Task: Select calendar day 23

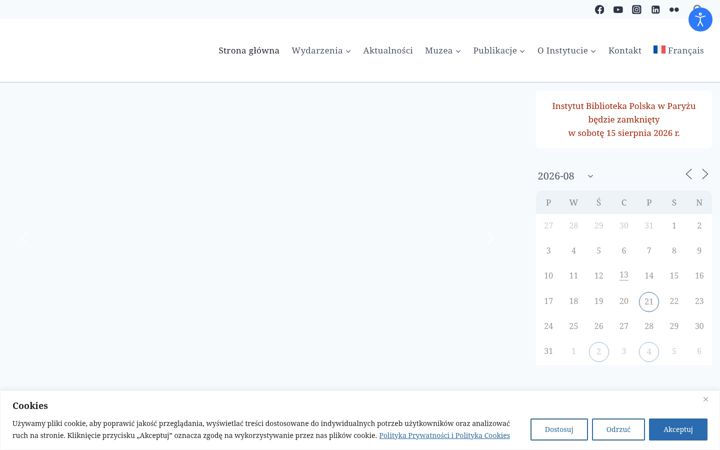Action: coord(699,301)
